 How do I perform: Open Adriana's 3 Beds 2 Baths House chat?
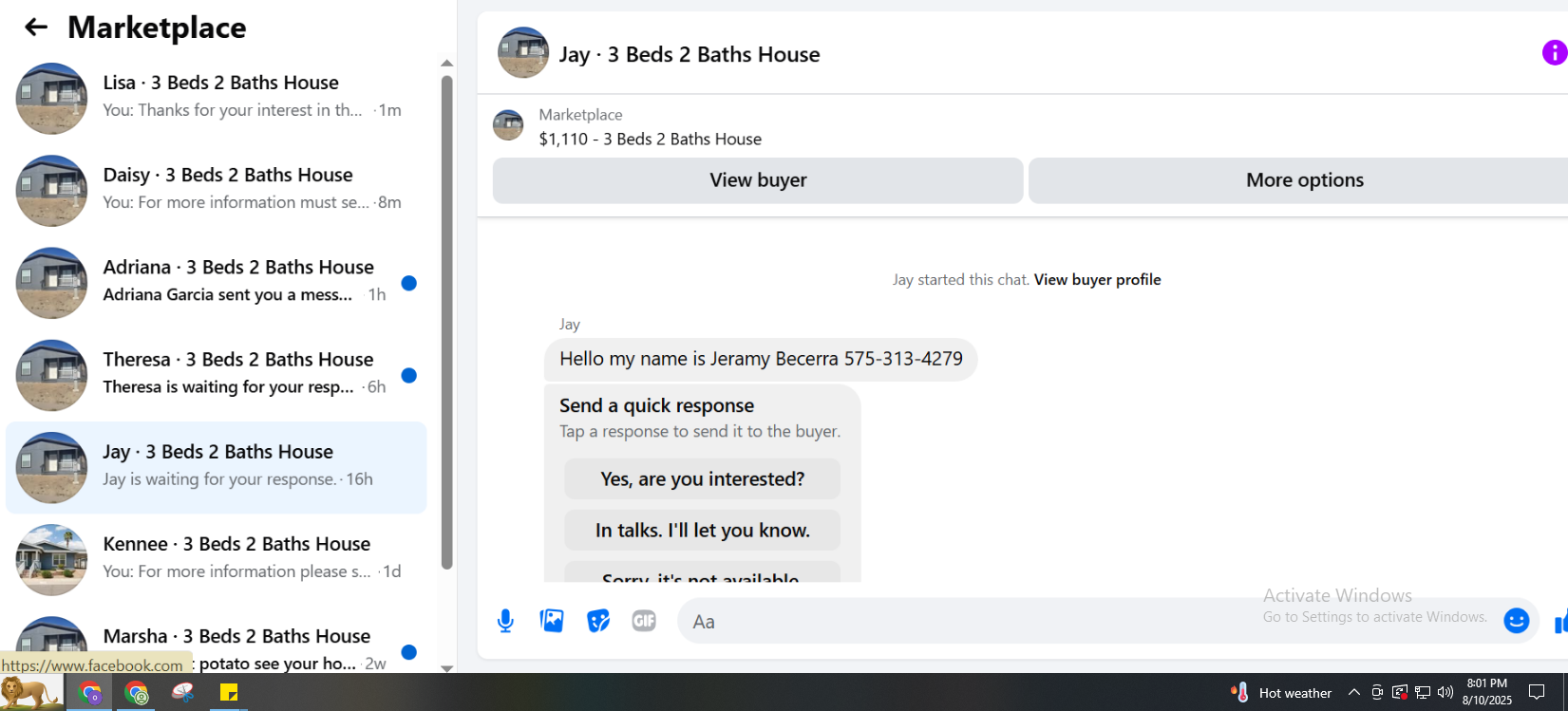217,282
